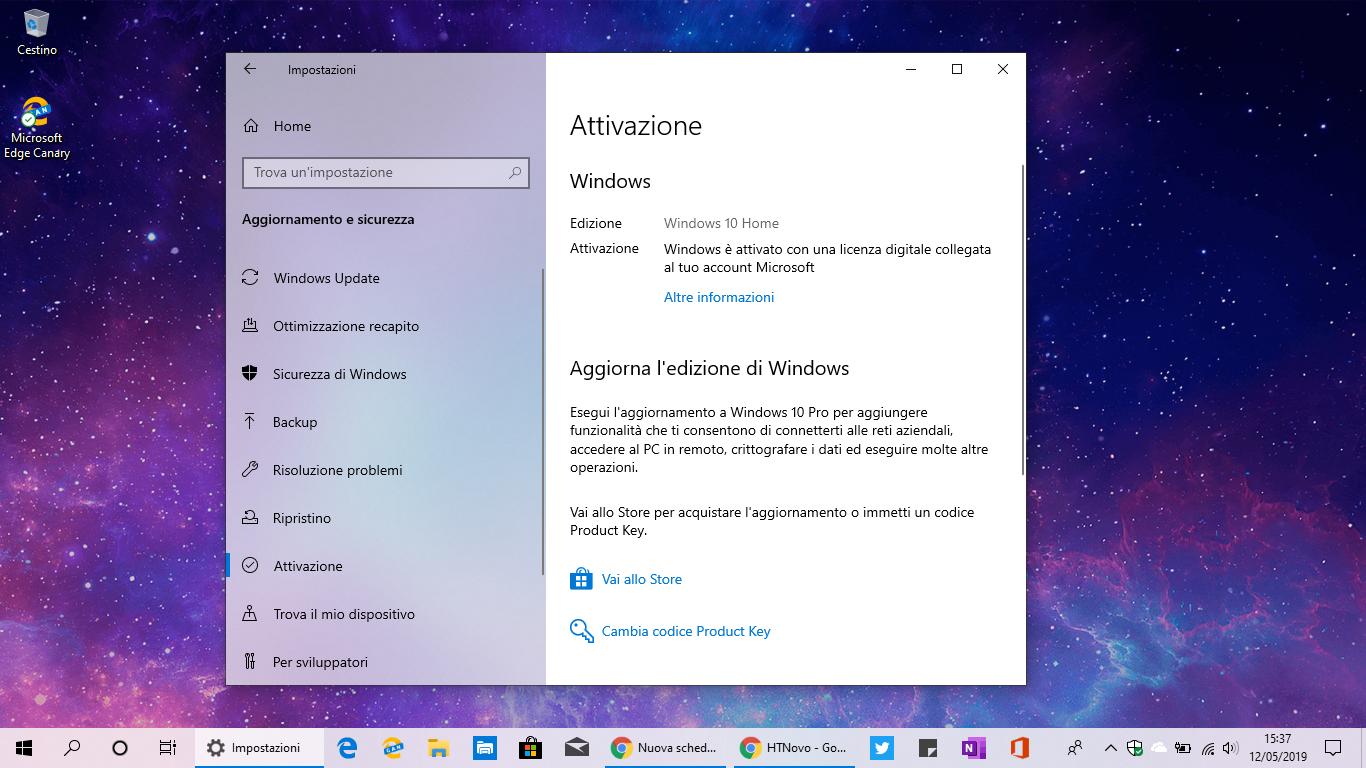Go back with the Impostazioni back arrow
The width and height of the screenshot is (1366, 768).
click(x=250, y=69)
